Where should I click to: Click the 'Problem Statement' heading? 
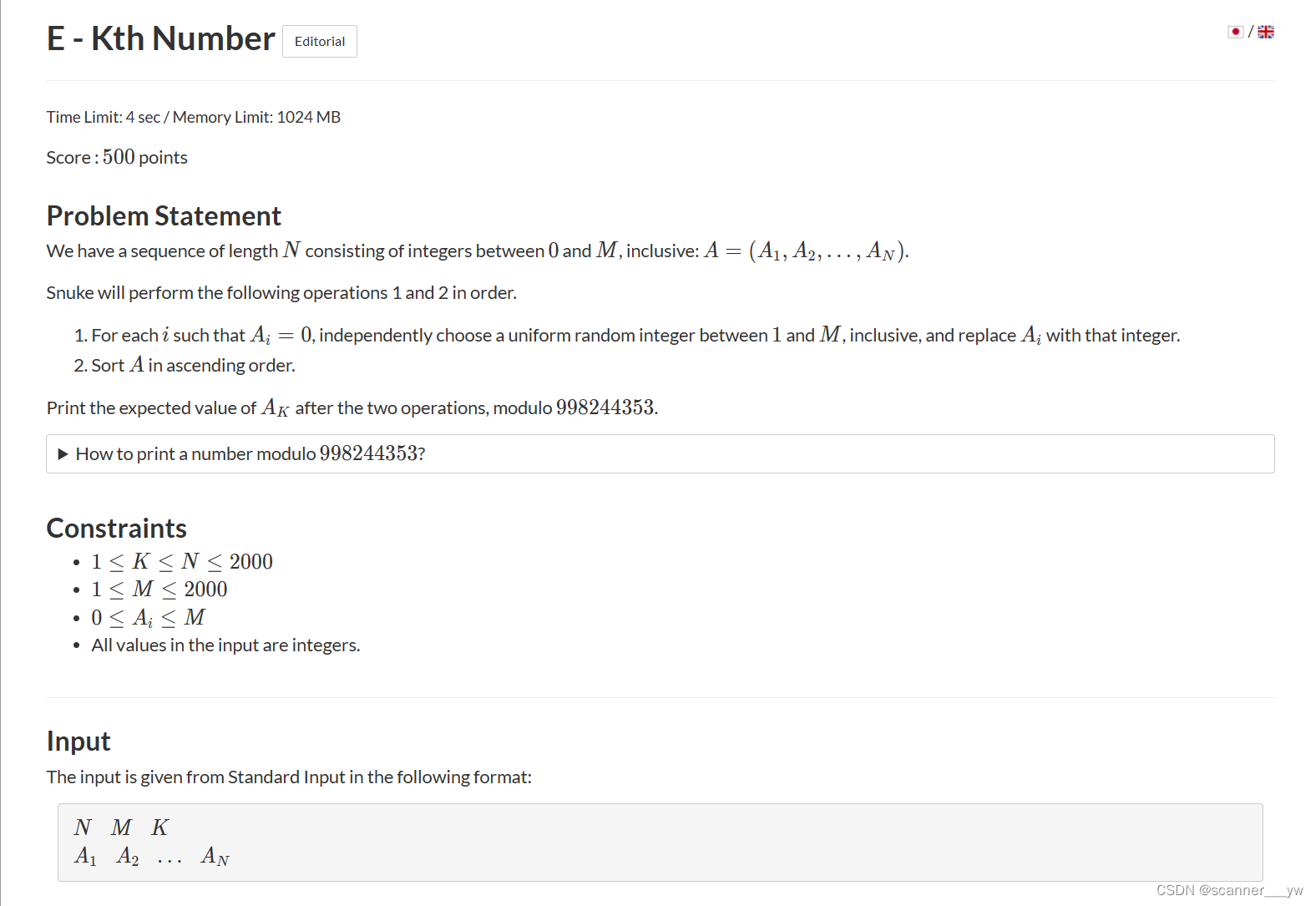pos(164,215)
